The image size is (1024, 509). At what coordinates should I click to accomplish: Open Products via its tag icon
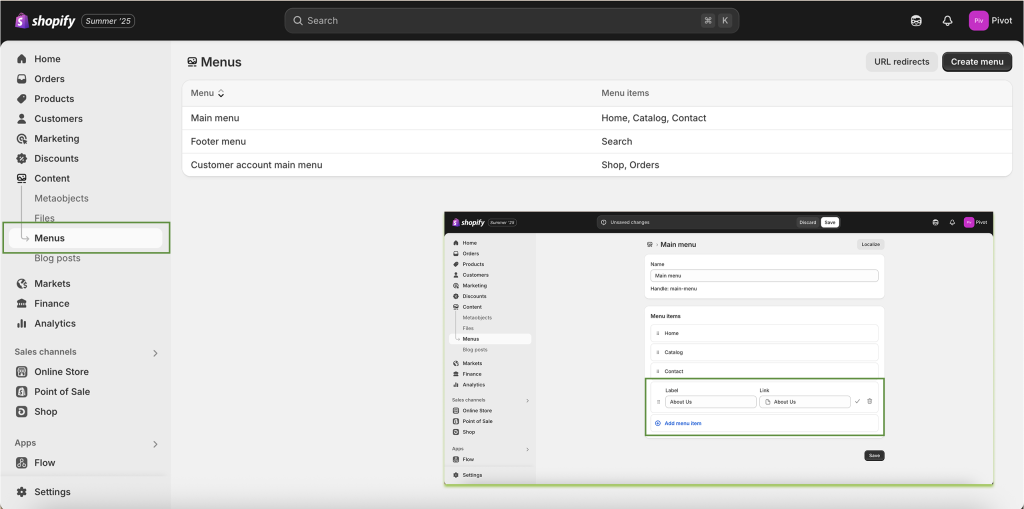[22, 99]
